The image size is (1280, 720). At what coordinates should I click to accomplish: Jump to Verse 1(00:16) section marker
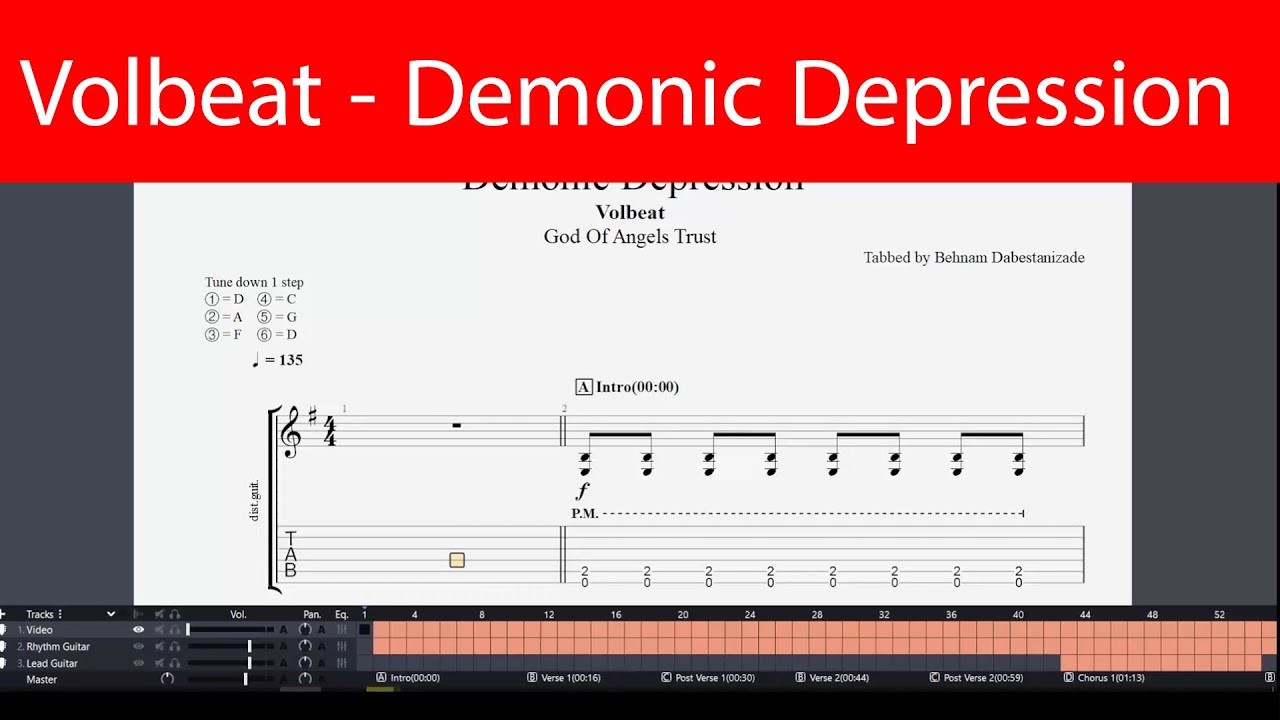(564, 677)
